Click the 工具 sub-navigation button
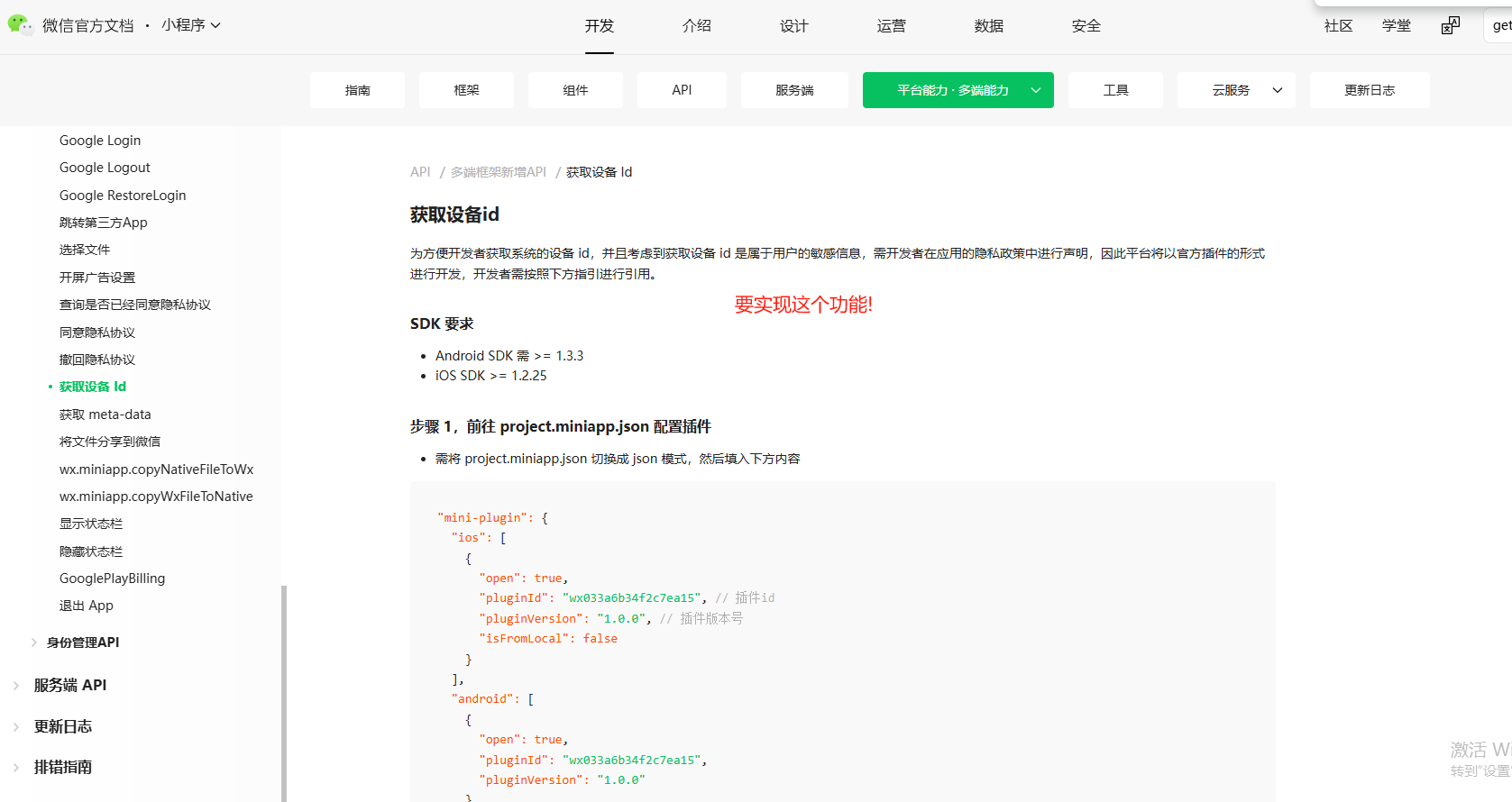The height and width of the screenshot is (802, 1512). [x=1115, y=90]
